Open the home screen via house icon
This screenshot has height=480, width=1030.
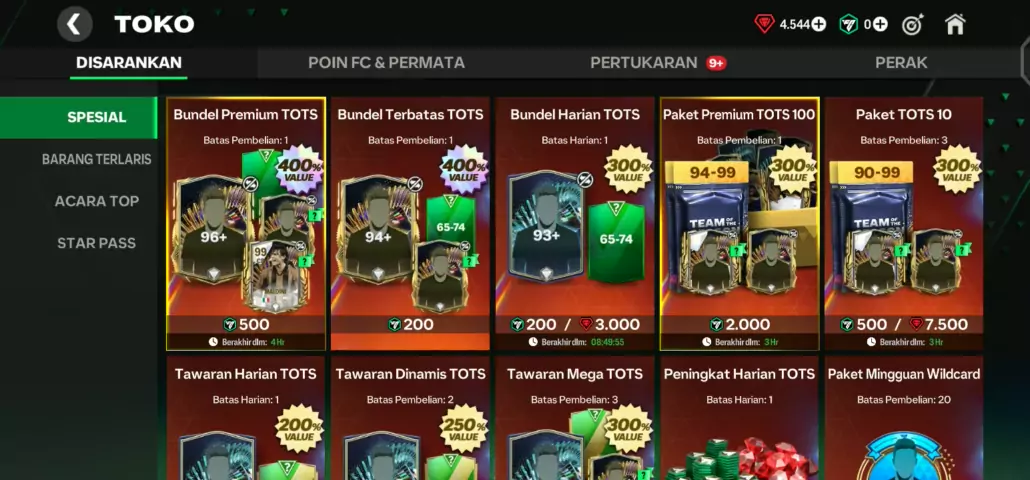tap(954, 24)
